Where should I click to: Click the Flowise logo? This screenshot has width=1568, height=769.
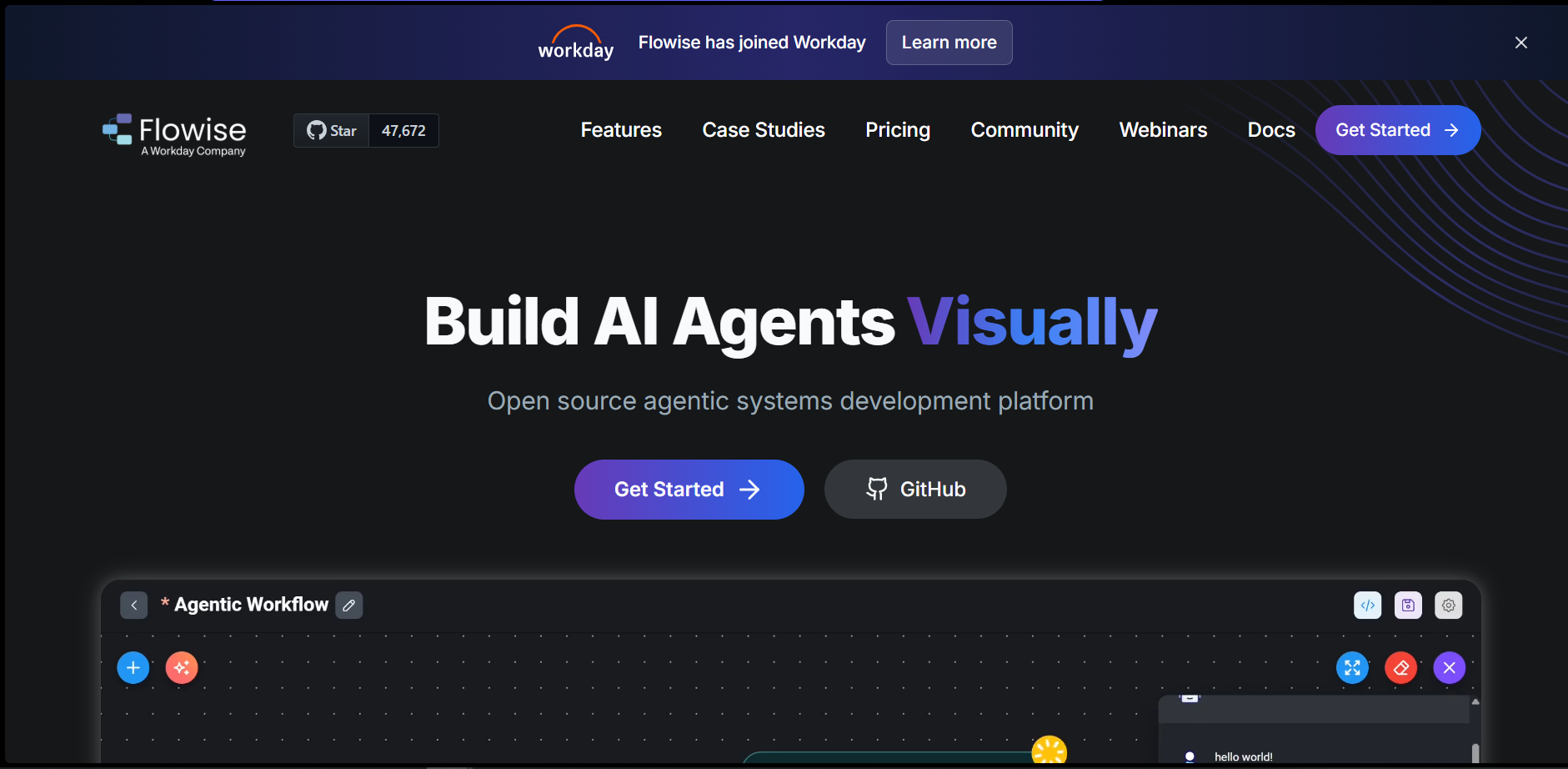(175, 133)
